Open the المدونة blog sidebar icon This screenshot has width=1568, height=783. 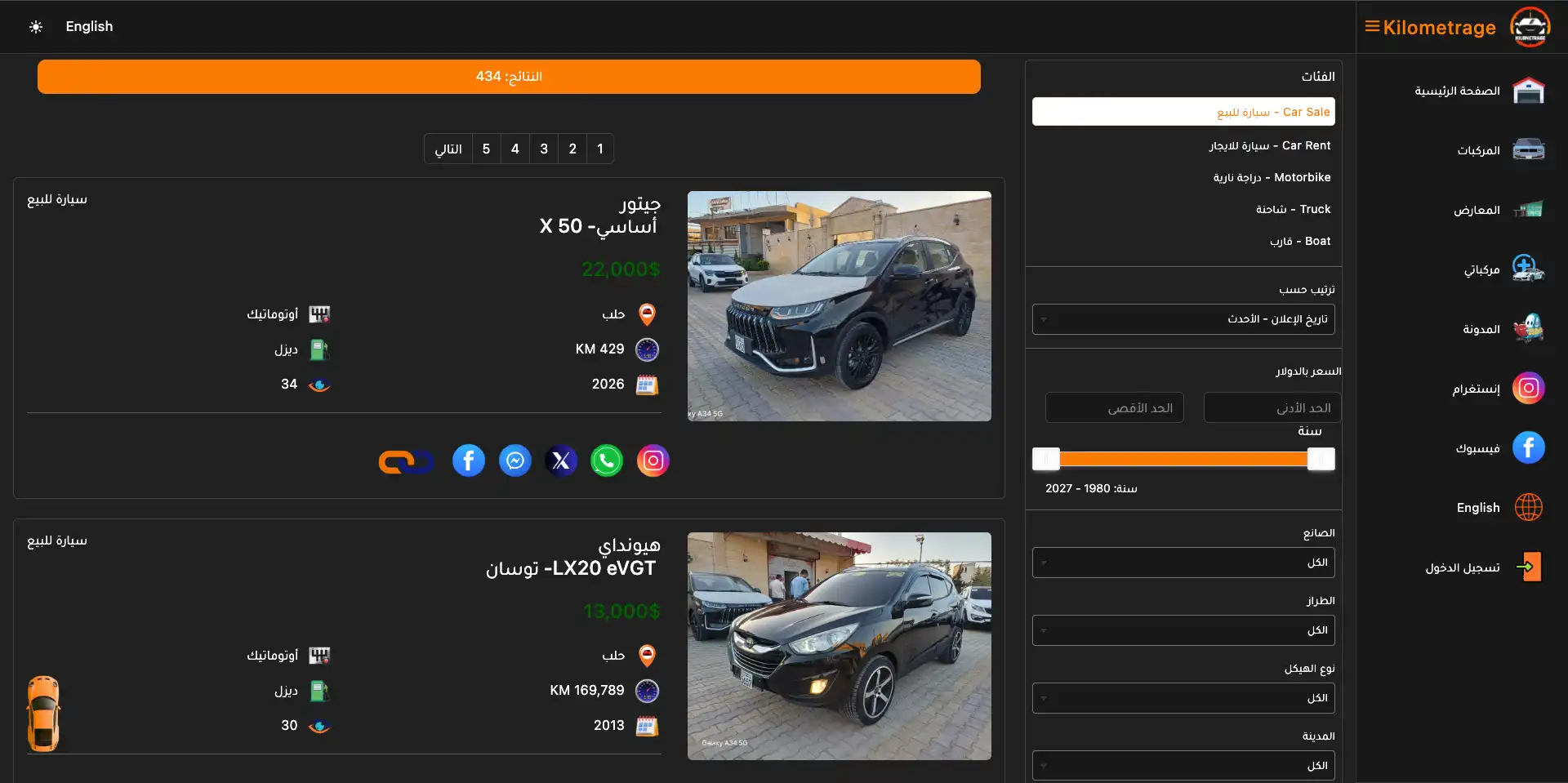coord(1528,328)
